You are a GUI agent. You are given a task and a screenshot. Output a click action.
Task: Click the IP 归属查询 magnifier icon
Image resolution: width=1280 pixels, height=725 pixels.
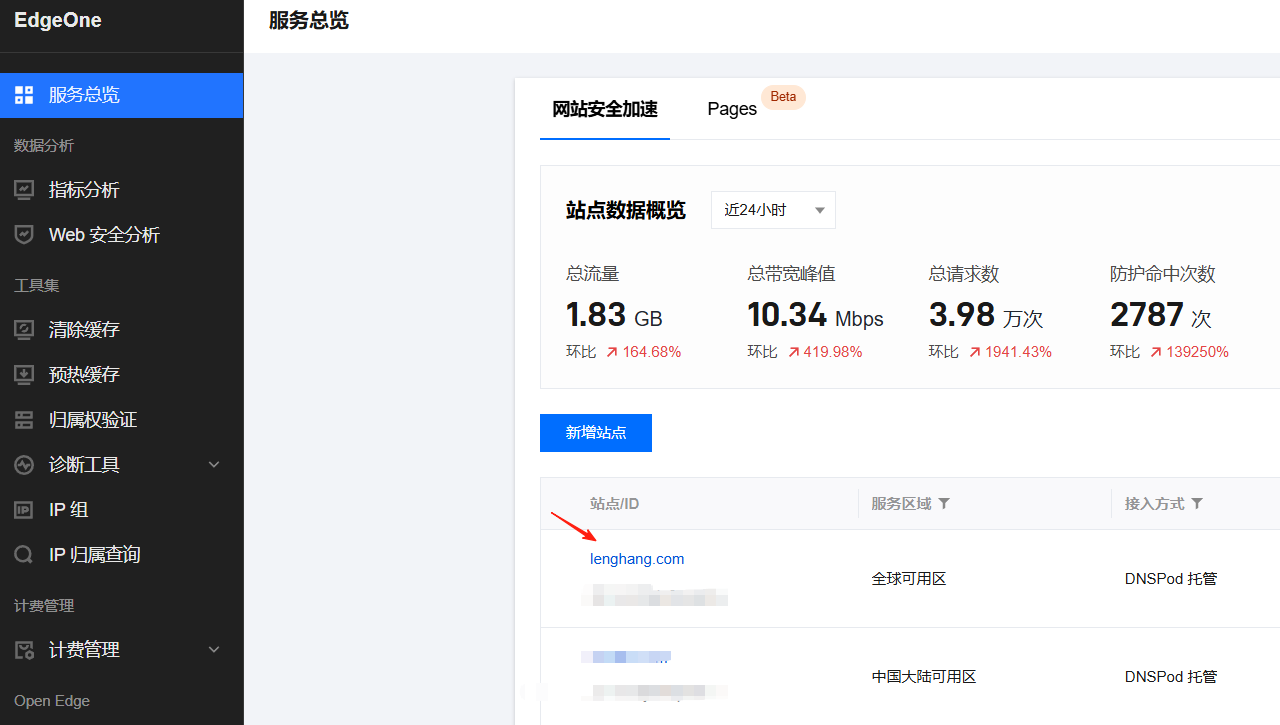coord(24,554)
